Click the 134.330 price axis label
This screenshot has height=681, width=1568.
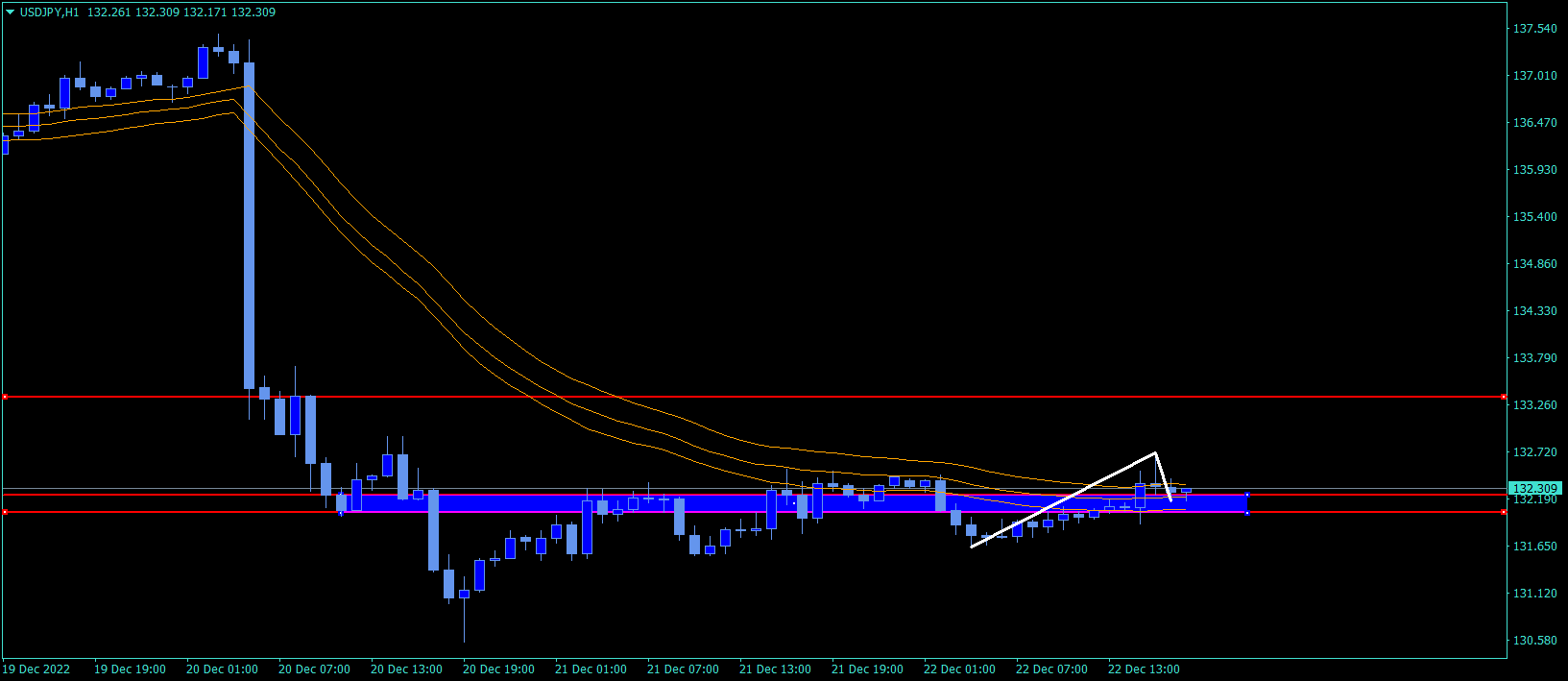[x=1534, y=311]
